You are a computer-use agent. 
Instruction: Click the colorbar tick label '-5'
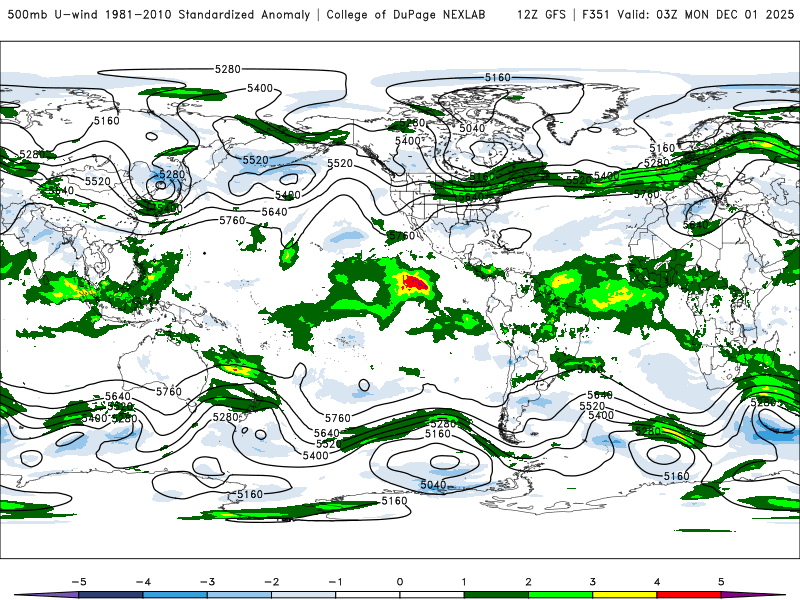79,582
